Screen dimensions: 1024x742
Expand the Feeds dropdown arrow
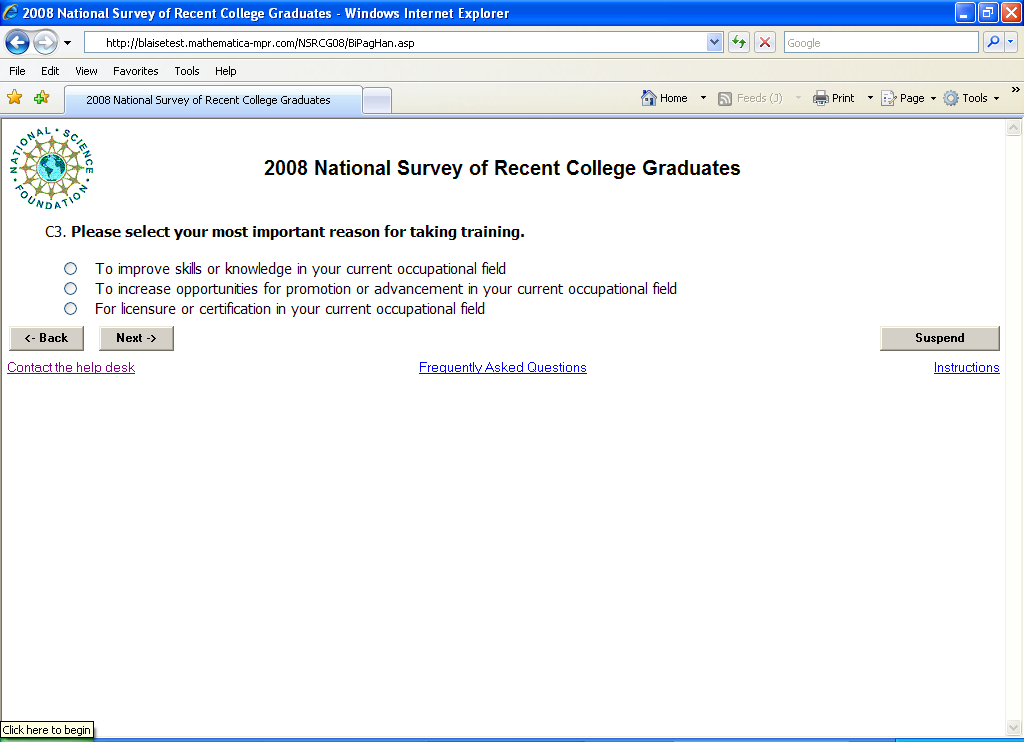(x=798, y=98)
